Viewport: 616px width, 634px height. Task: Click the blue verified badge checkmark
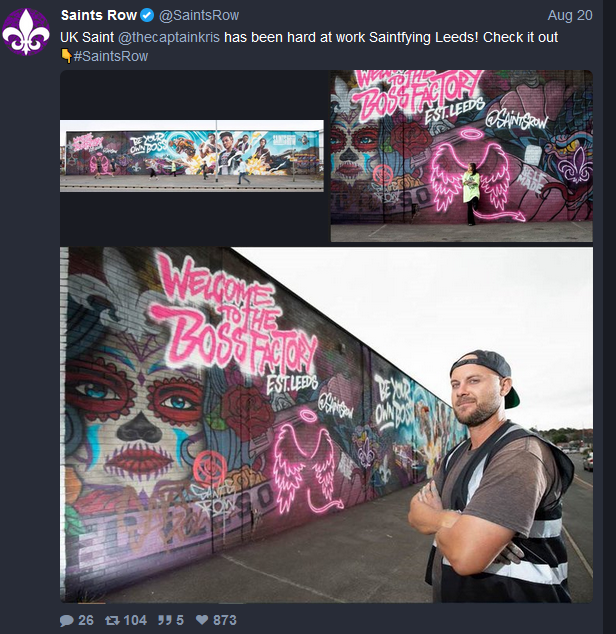tap(147, 15)
